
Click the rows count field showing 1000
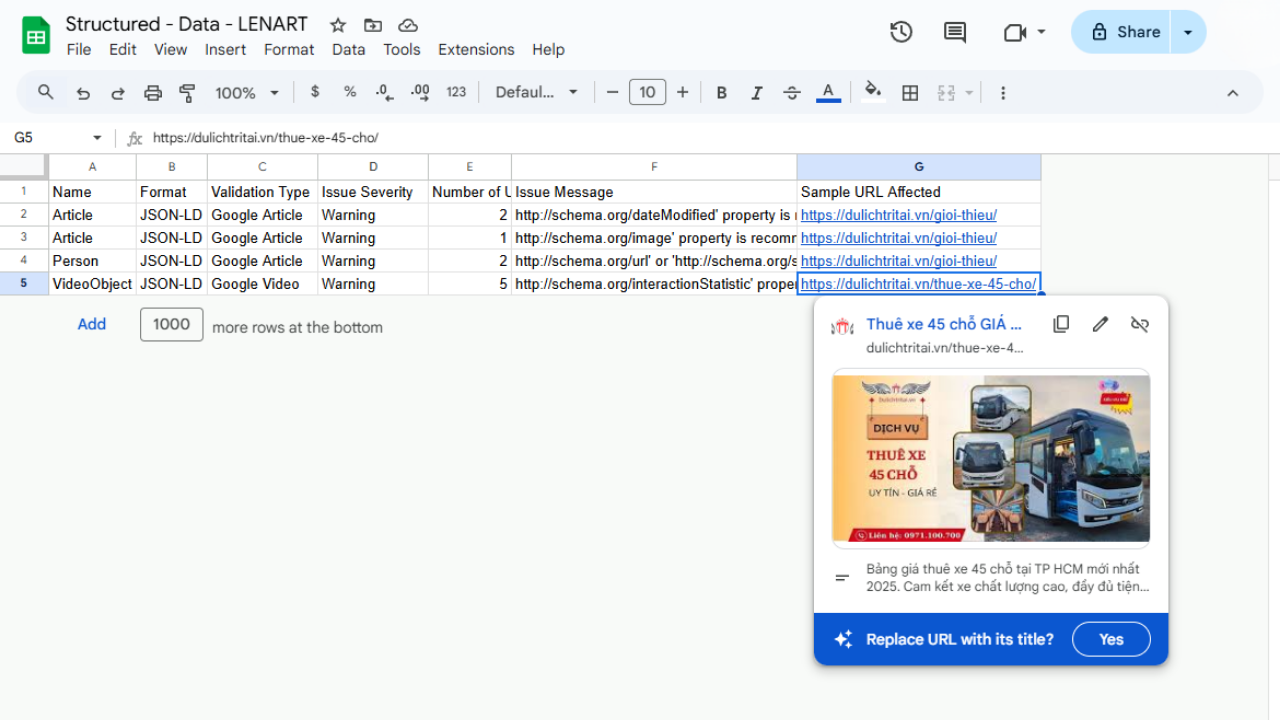(172, 324)
